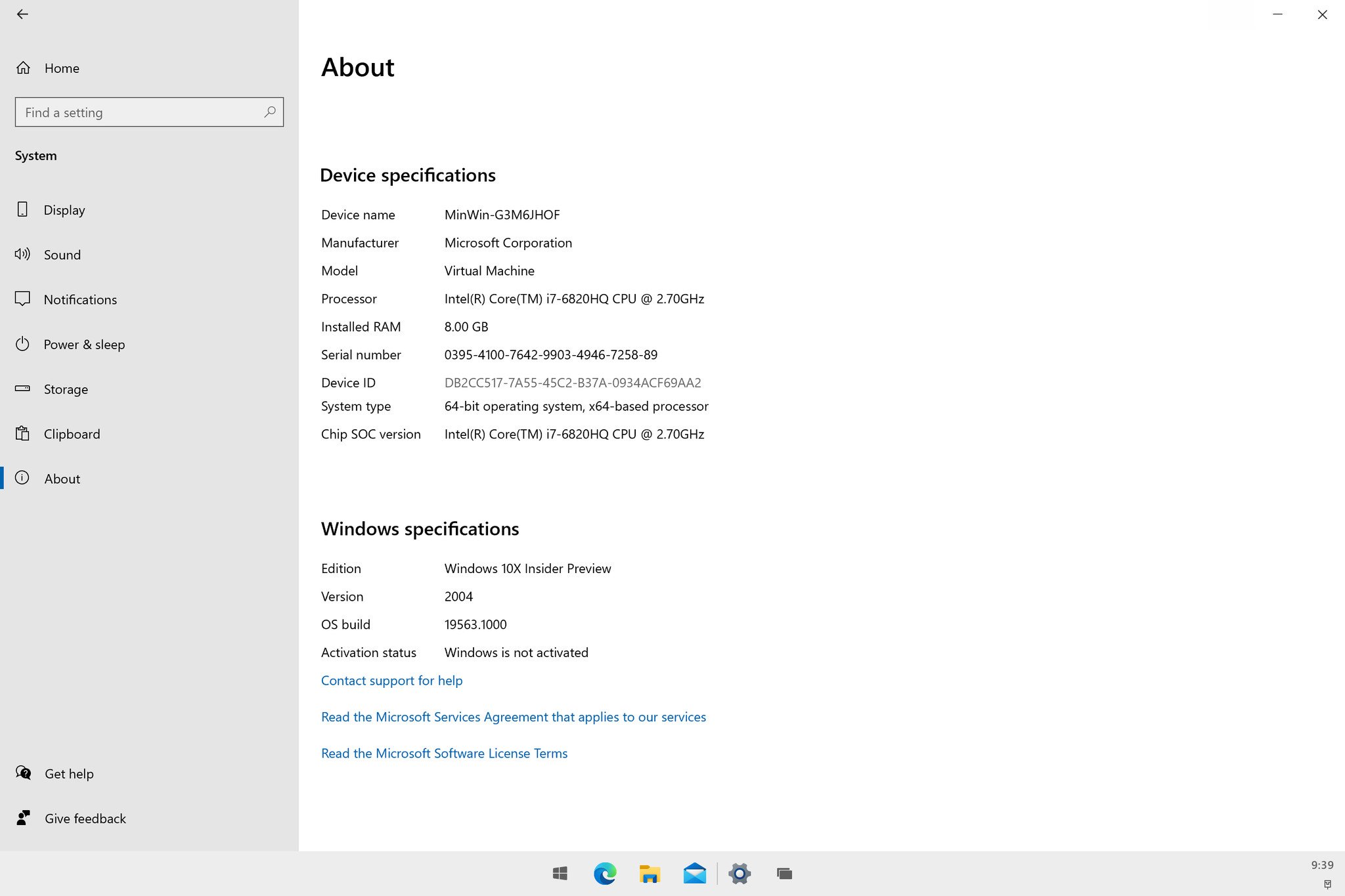Launch Microsoft Edge from taskbar
Screen dimensions: 1345x896
coord(605,874)
